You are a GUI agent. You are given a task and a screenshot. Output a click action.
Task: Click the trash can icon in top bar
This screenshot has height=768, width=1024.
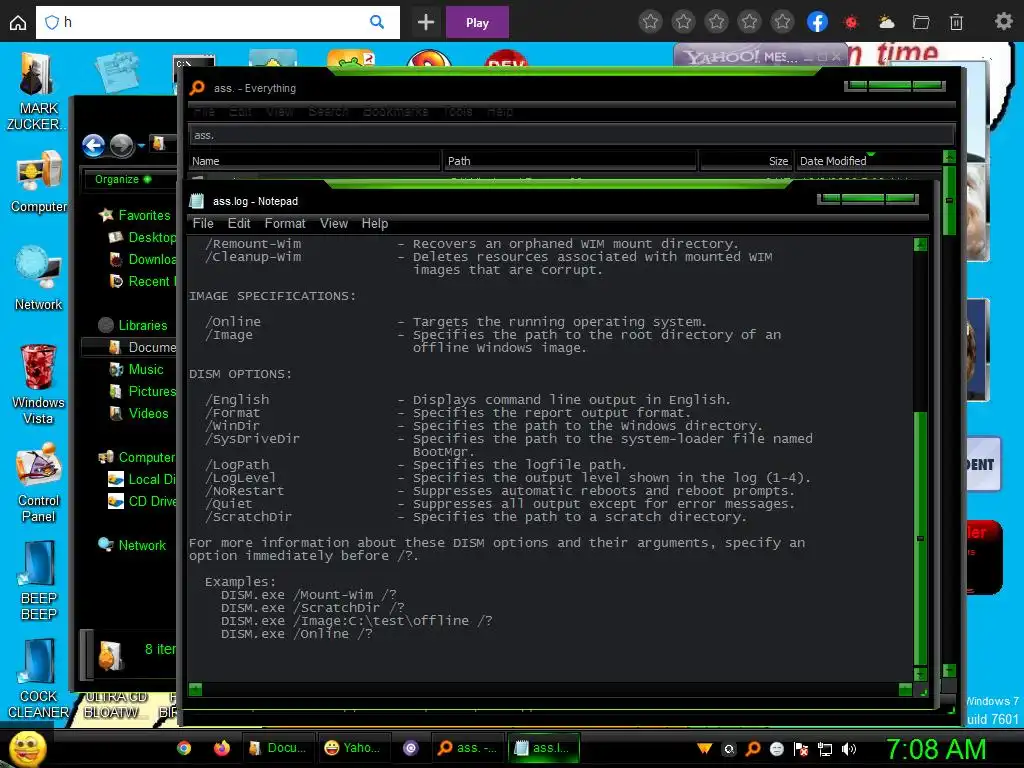coord(956,23)
